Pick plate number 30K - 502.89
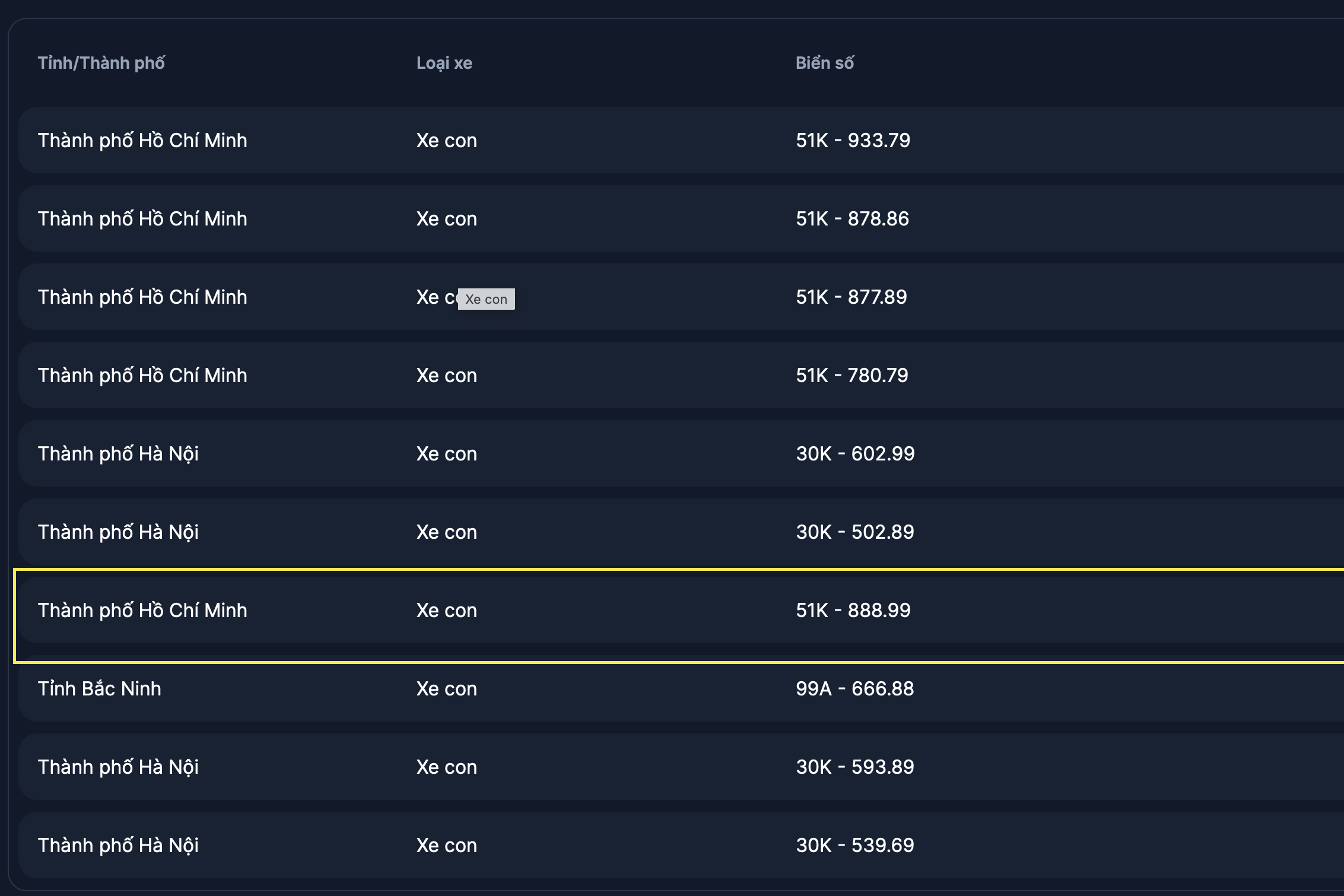1344x896 pixels. tap(854, 532)
